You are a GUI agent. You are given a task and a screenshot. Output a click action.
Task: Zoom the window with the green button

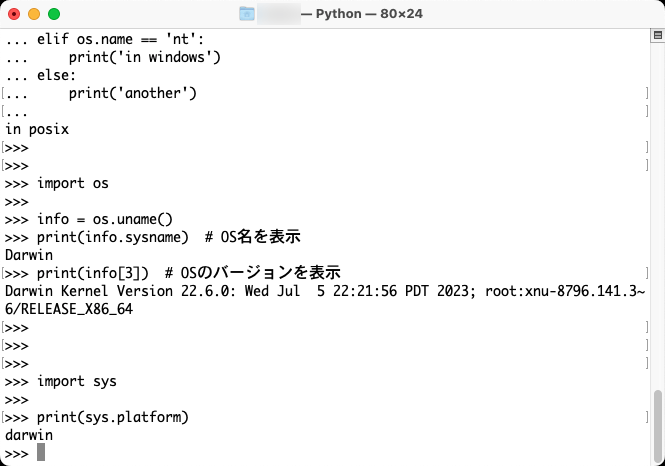[x=54, y=14]
